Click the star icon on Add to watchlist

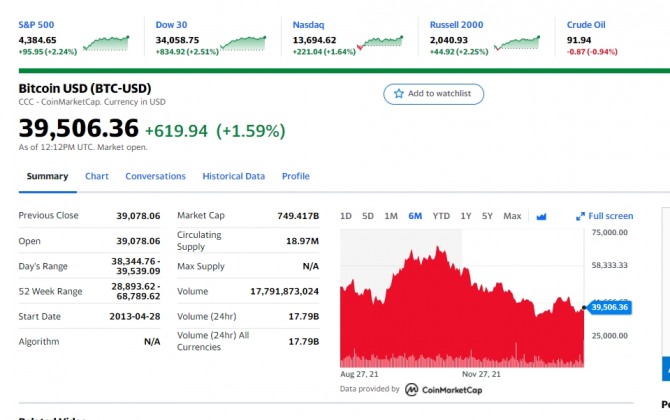point(399,93)
